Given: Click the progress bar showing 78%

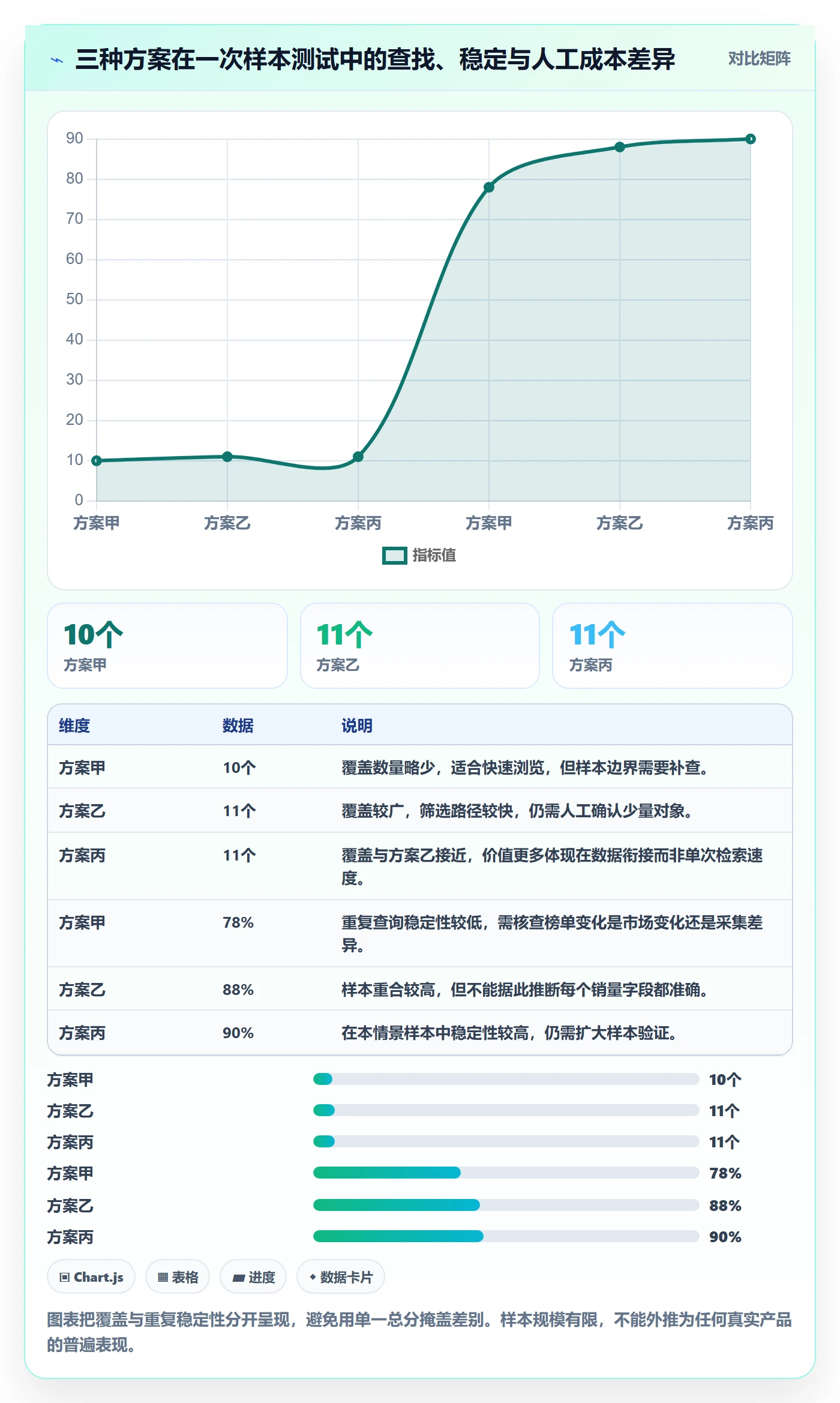Looking at the screenshot, I should (x=506, y=1173).
